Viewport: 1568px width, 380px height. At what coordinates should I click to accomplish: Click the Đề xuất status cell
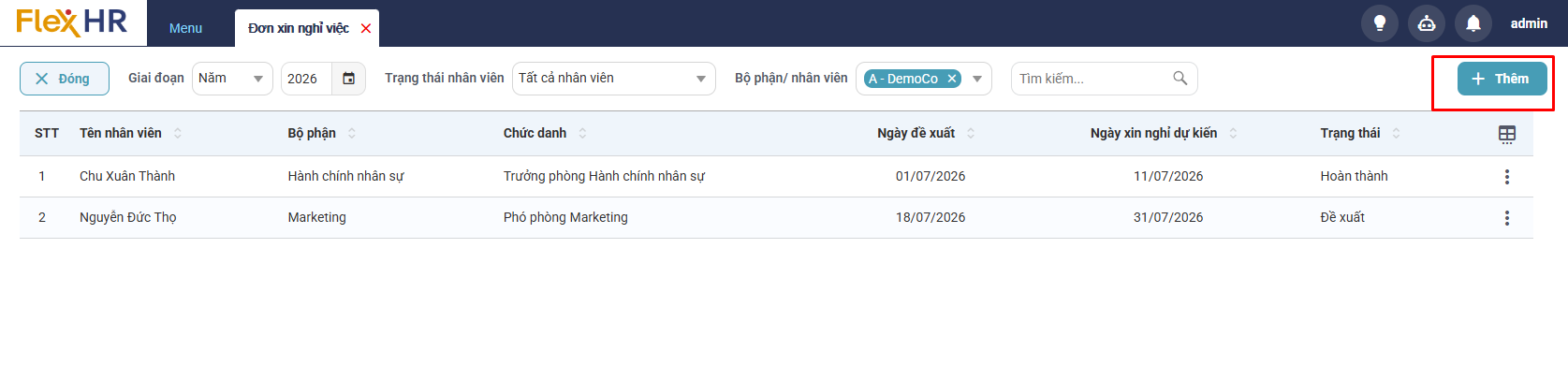pyautogui.click(x=1342, y=217)
